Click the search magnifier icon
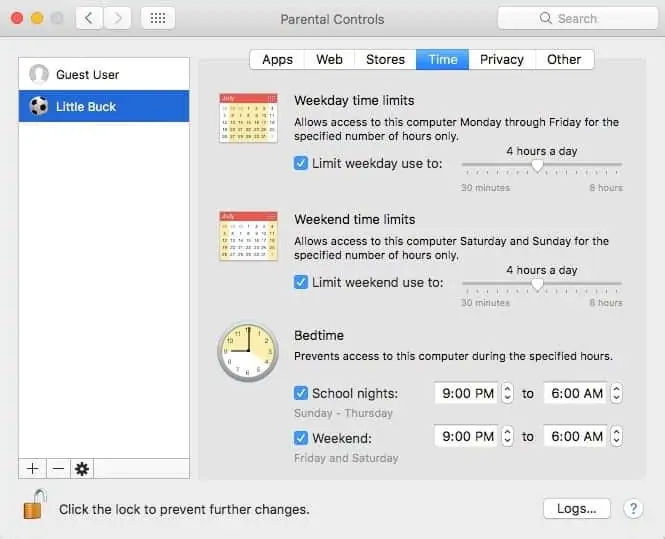 click(x=545, y=18)
